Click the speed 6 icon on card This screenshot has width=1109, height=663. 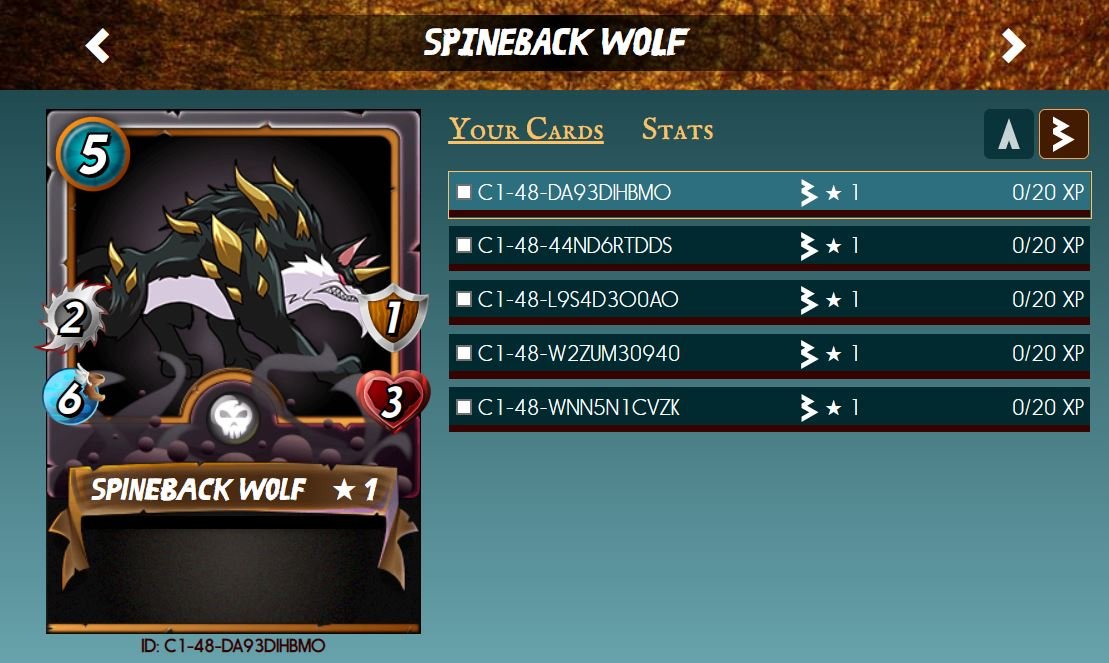click(71, 396)
